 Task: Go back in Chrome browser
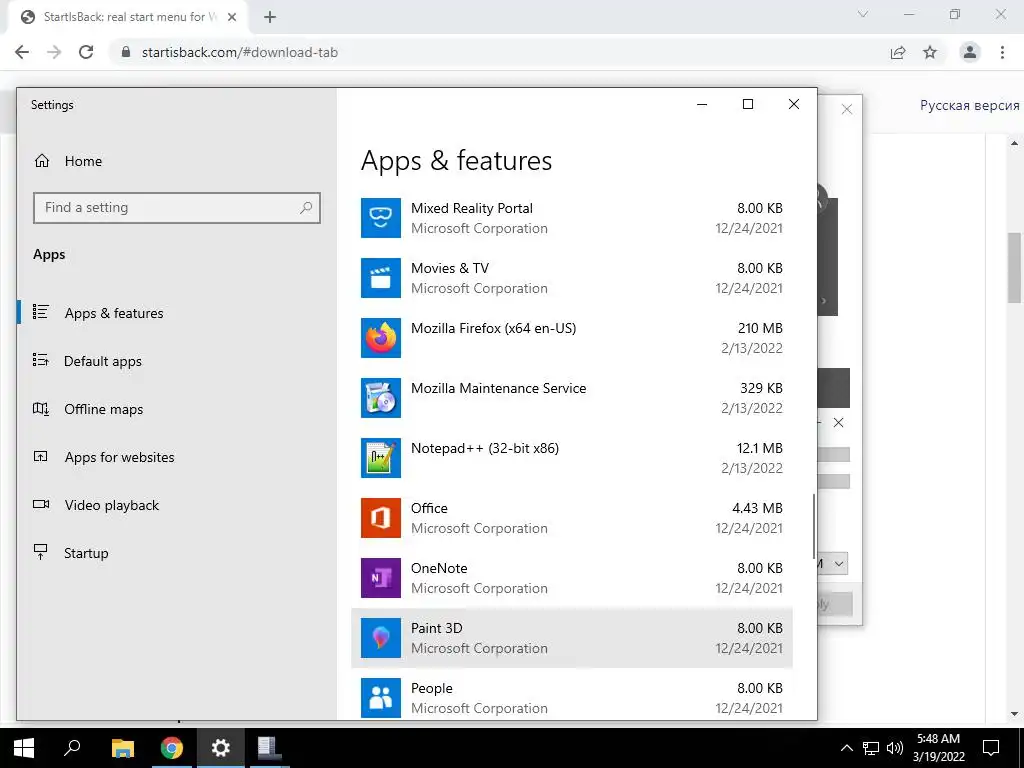(22, 52)
